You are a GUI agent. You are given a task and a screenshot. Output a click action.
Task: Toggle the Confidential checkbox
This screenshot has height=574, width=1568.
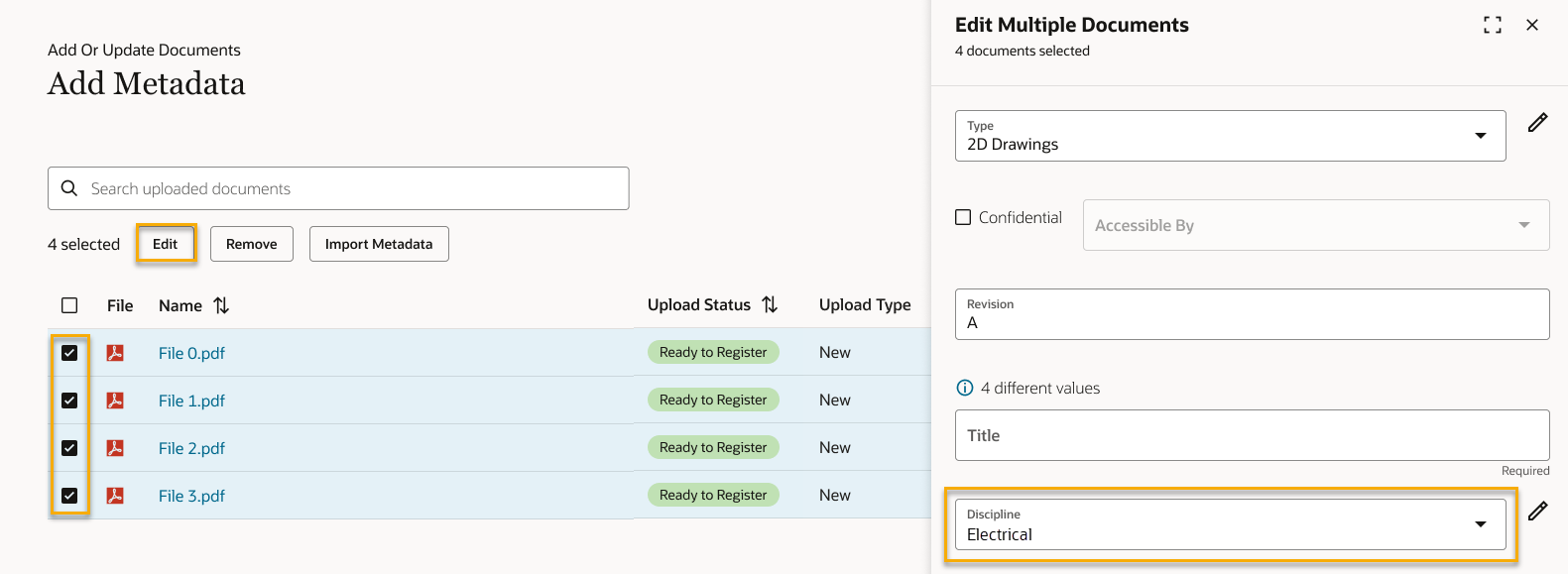point(963,217)
